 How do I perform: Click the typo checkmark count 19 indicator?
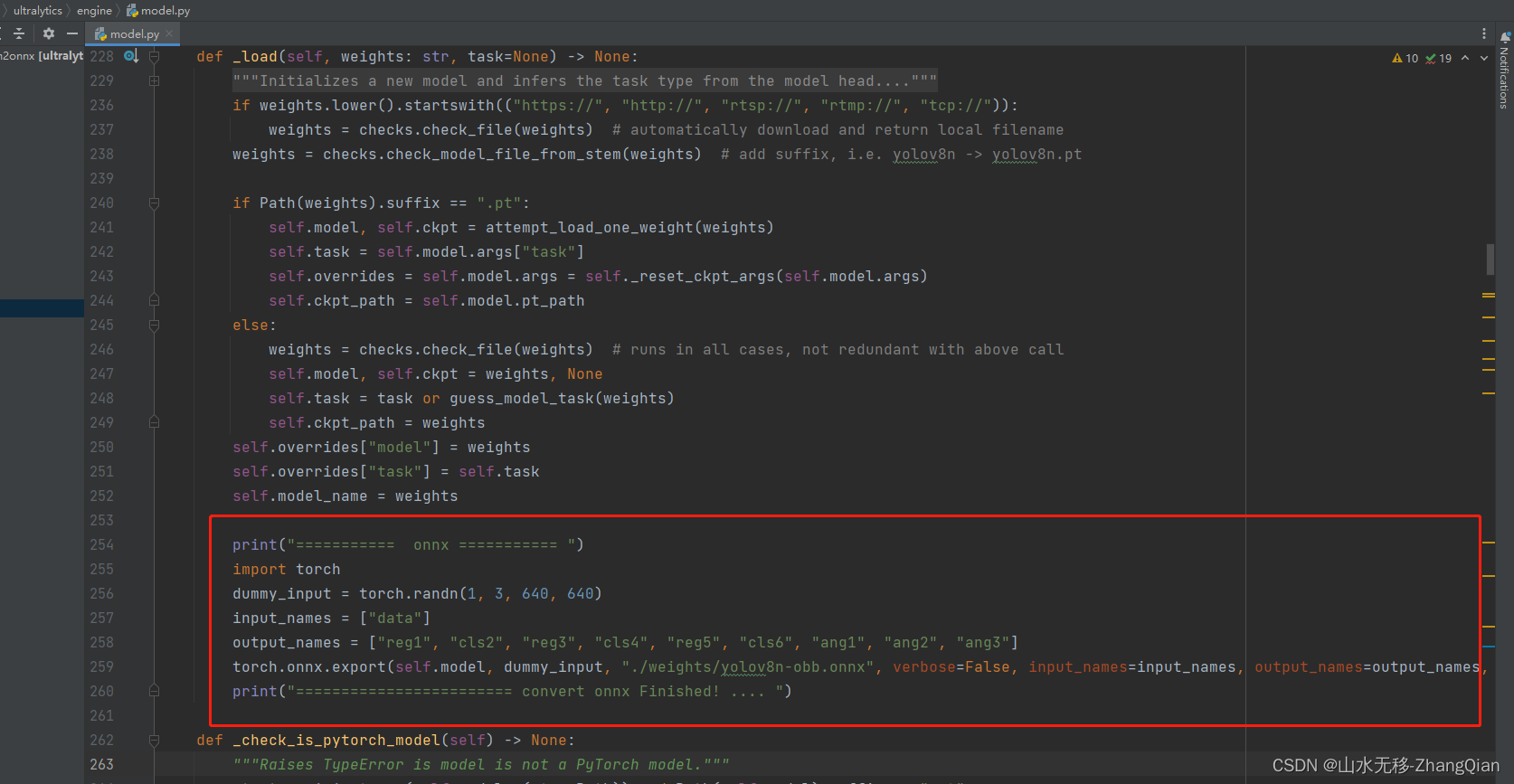[x=1438, y=58]
